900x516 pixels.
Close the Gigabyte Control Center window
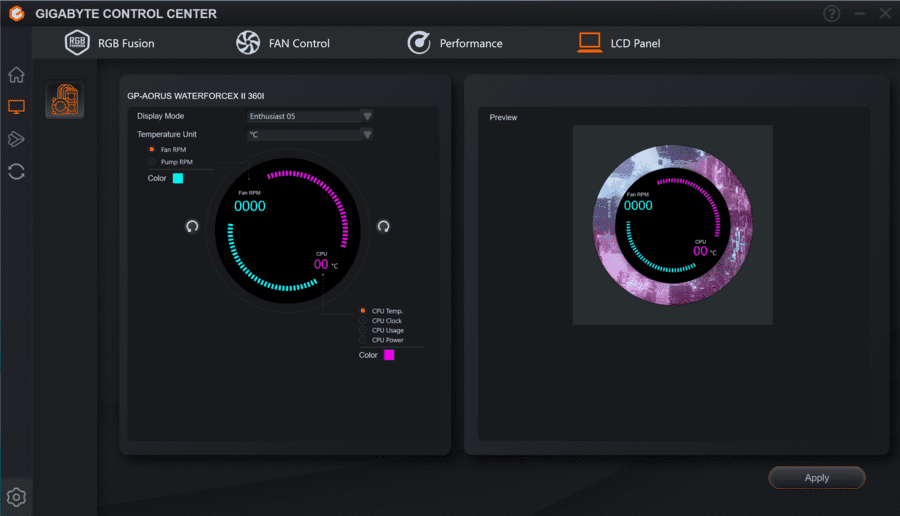pos(885,13)
